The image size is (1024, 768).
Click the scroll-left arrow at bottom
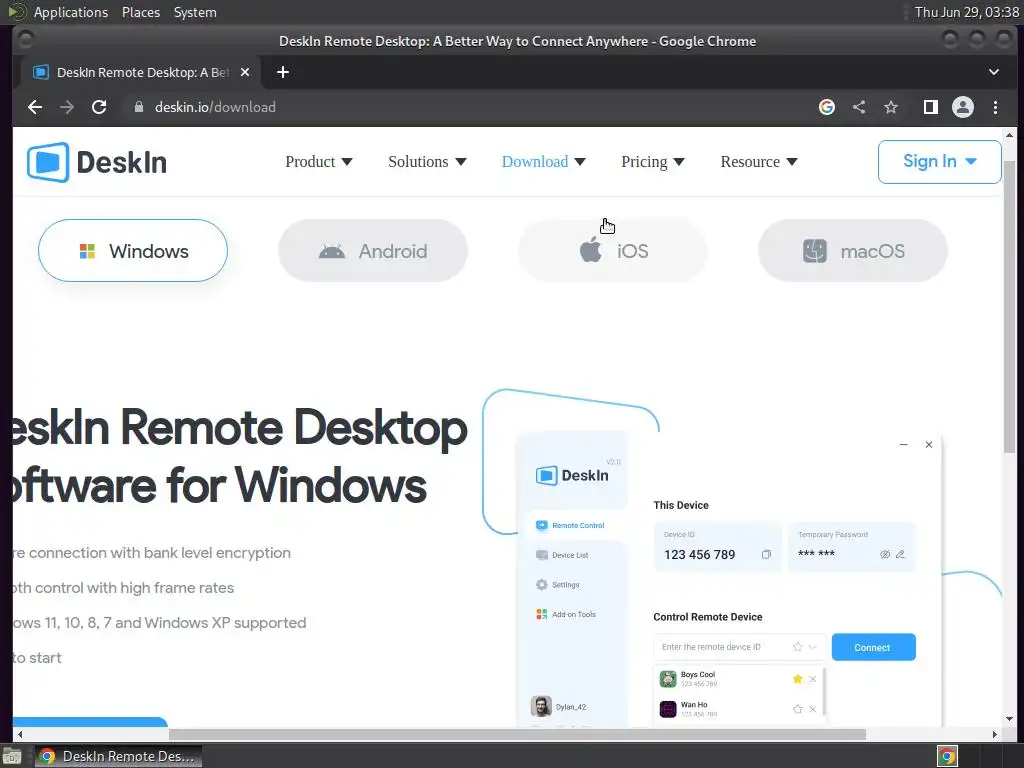point(20,734)
